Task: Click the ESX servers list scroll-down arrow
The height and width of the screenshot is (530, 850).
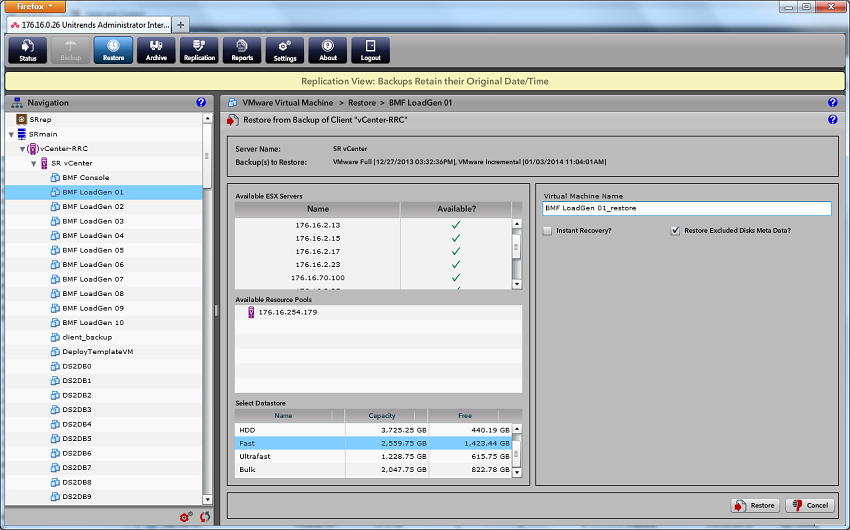Action: [517, 284]
